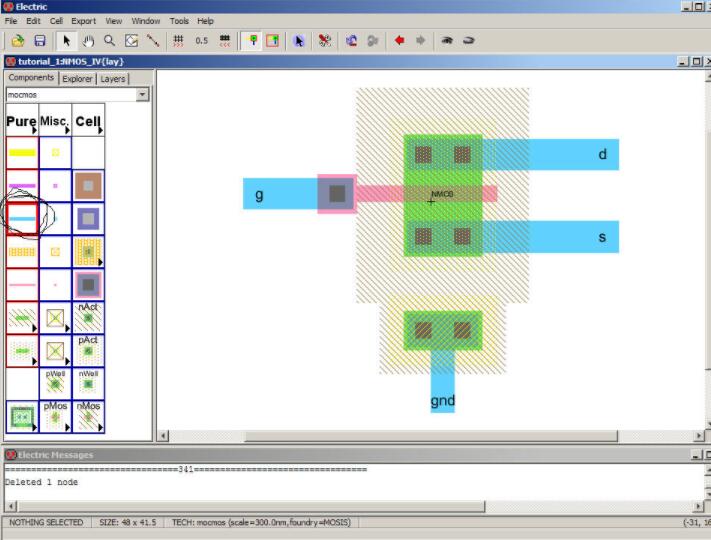This screenshot has width=711, height=540.
Task: Select the blue Metal-1 arc swatch
Action: [x=22, y=218]
